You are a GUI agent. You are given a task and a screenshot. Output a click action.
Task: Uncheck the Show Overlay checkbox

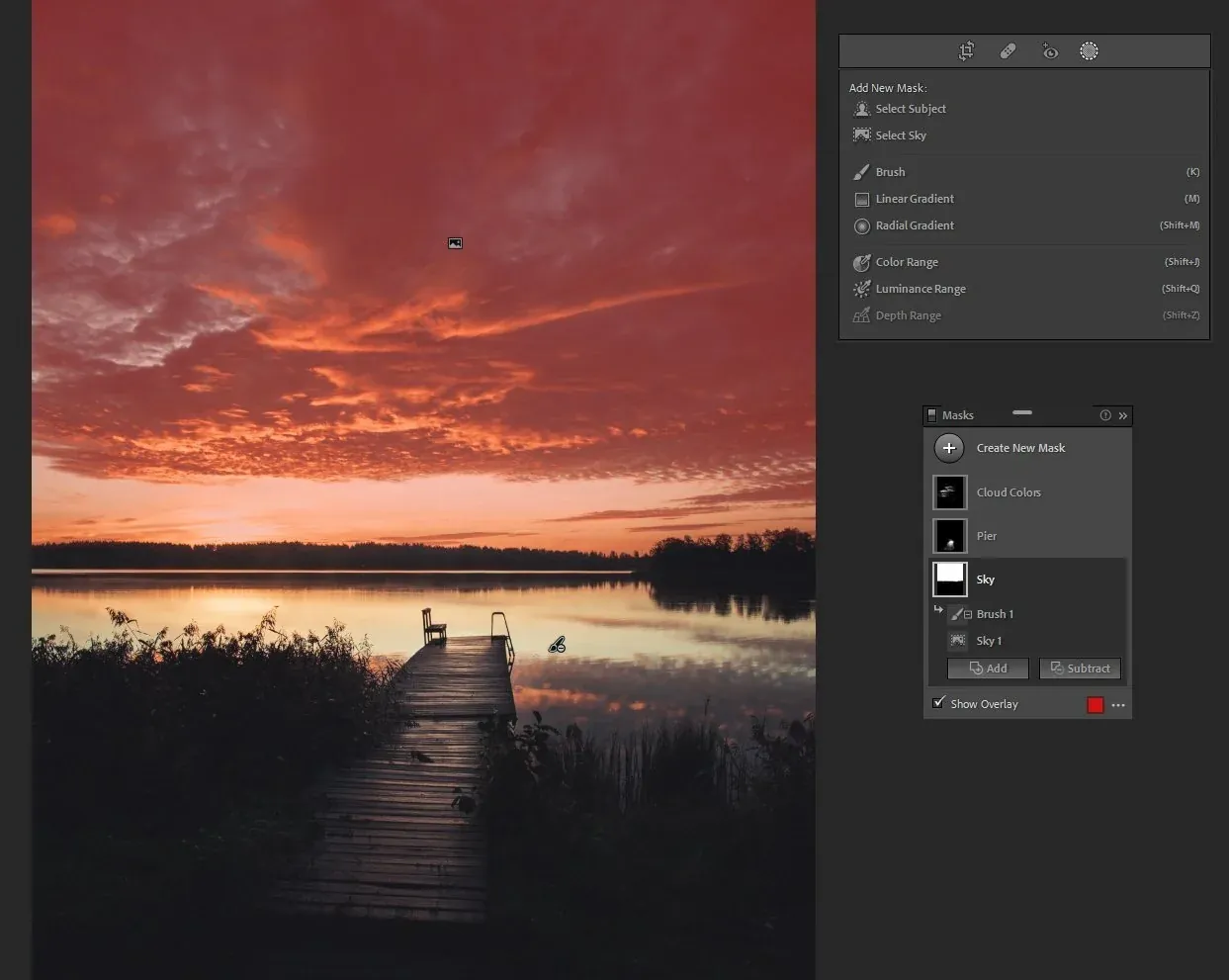(938, 703)
